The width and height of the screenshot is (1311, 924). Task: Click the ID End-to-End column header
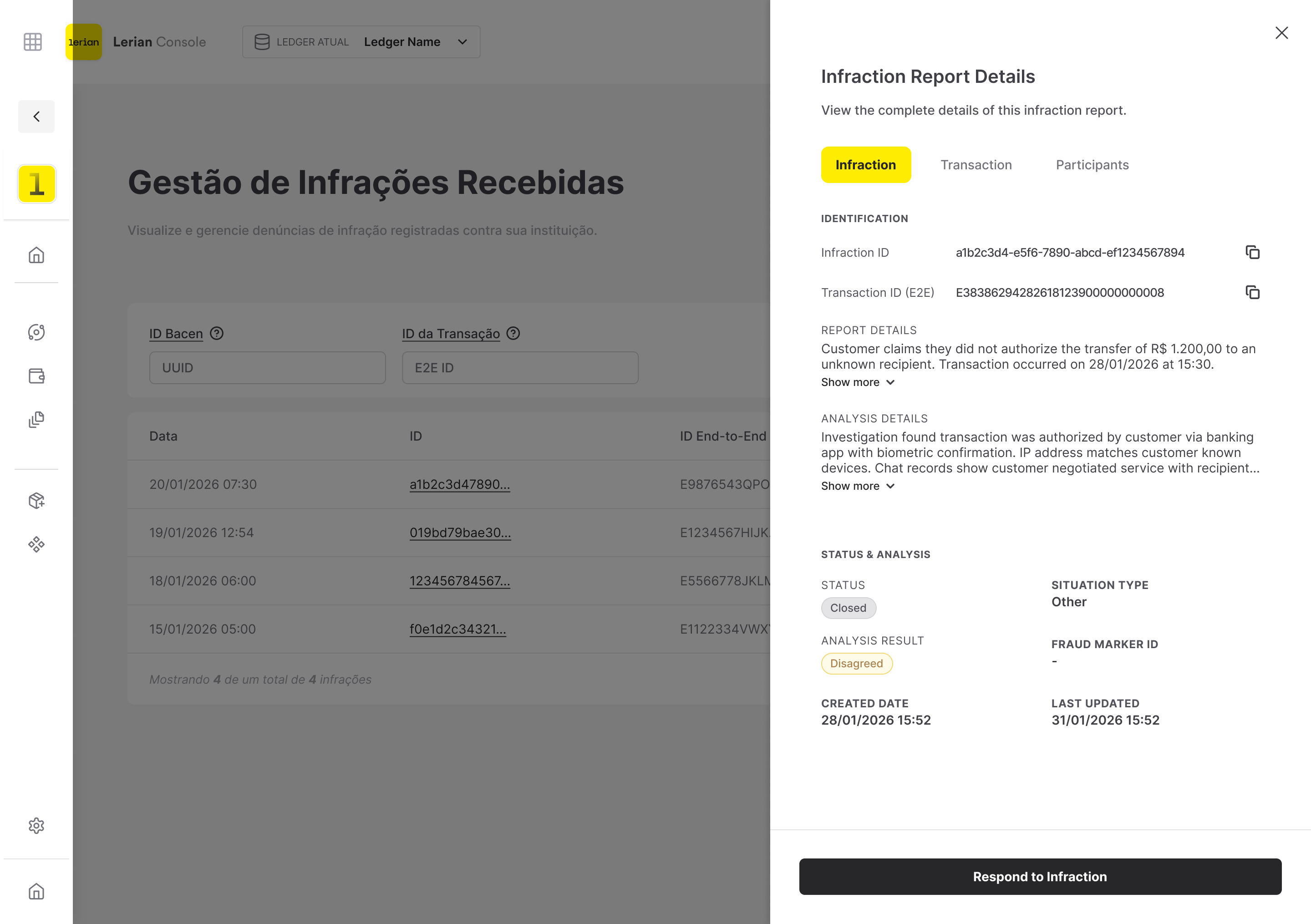723,437
